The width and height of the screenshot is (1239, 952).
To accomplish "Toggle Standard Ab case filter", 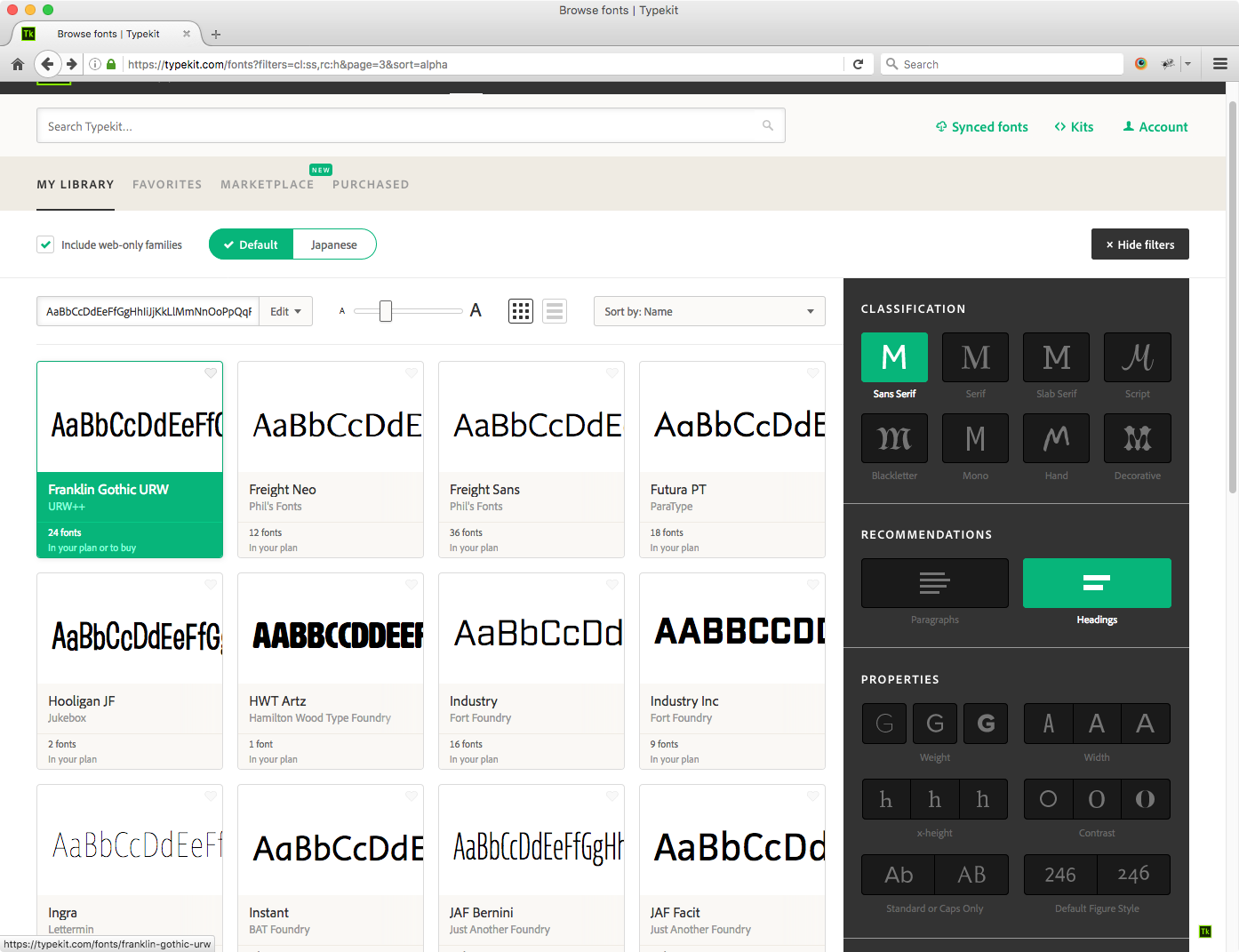I will coord(899,875).
